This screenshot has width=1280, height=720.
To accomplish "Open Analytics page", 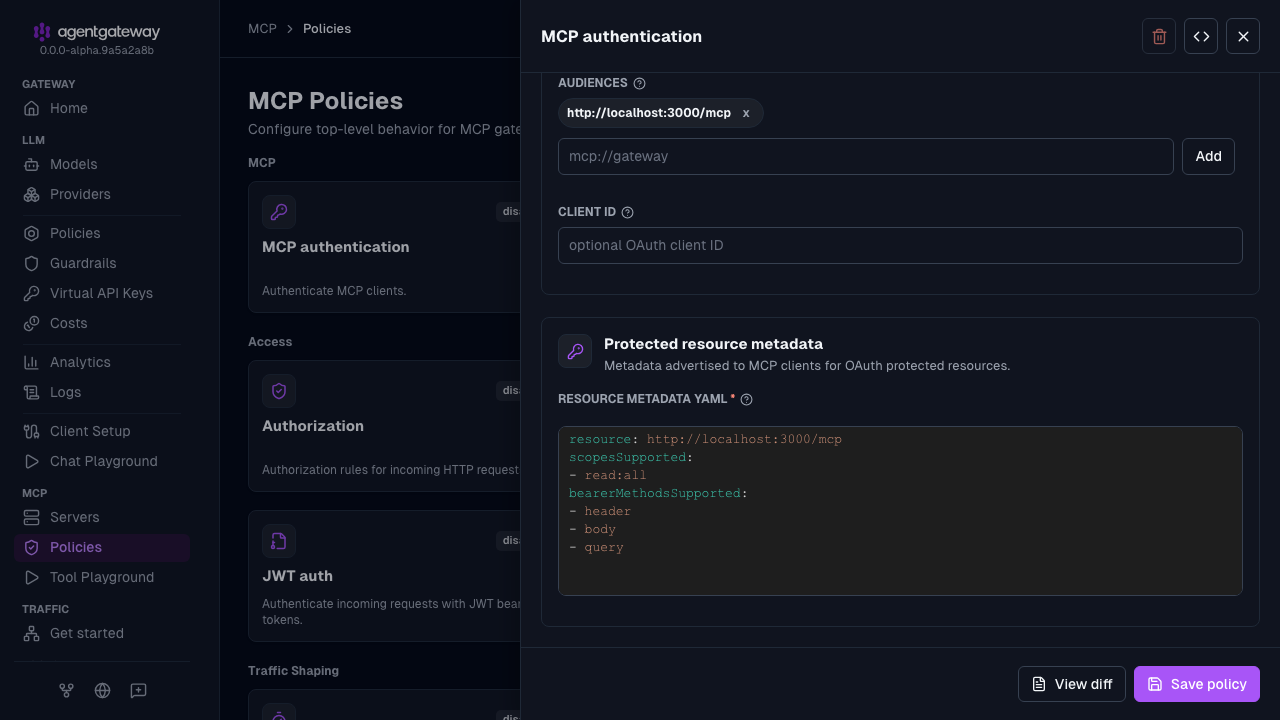I will [x=102, y=362].
